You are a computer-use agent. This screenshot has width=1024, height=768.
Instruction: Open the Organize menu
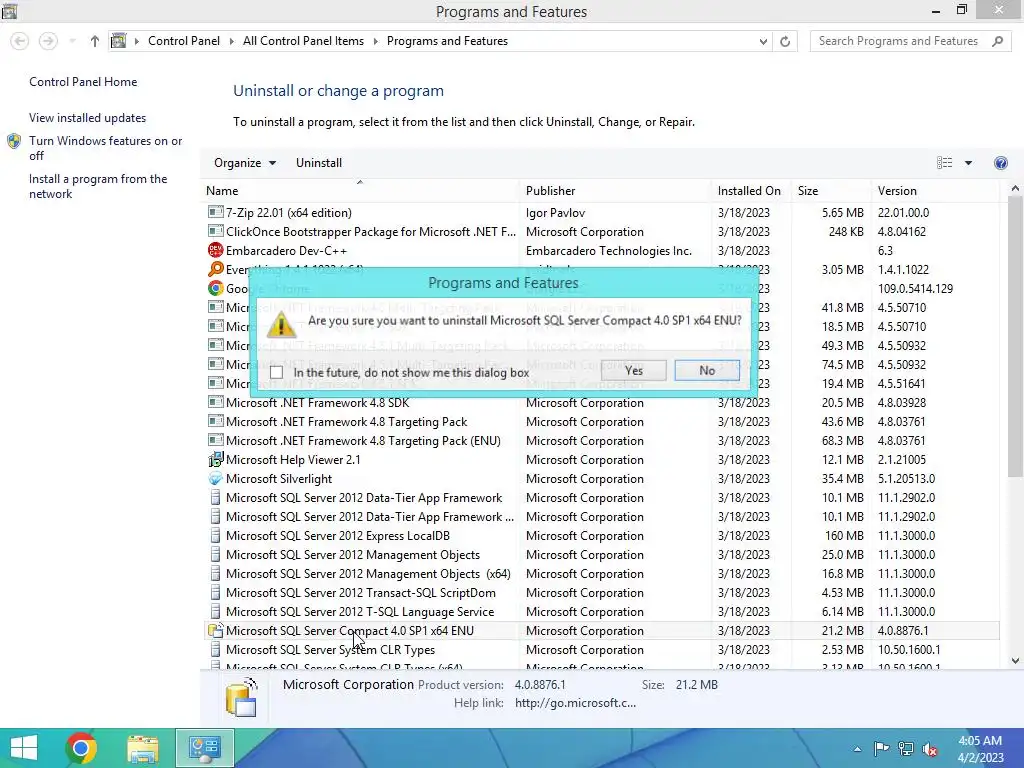(x=245, y=163)
